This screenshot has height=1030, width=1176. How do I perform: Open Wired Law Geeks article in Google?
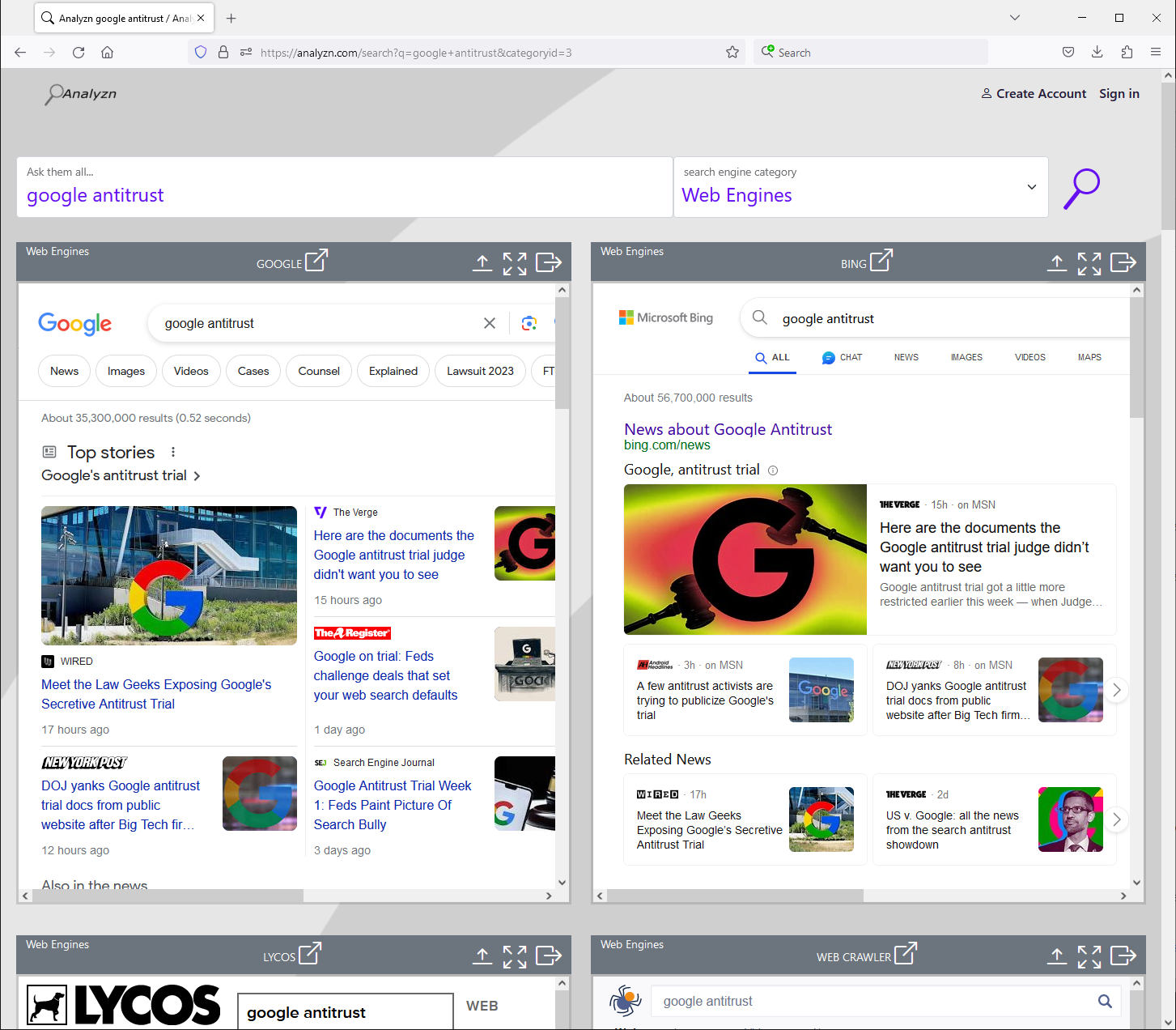(156, 694)
